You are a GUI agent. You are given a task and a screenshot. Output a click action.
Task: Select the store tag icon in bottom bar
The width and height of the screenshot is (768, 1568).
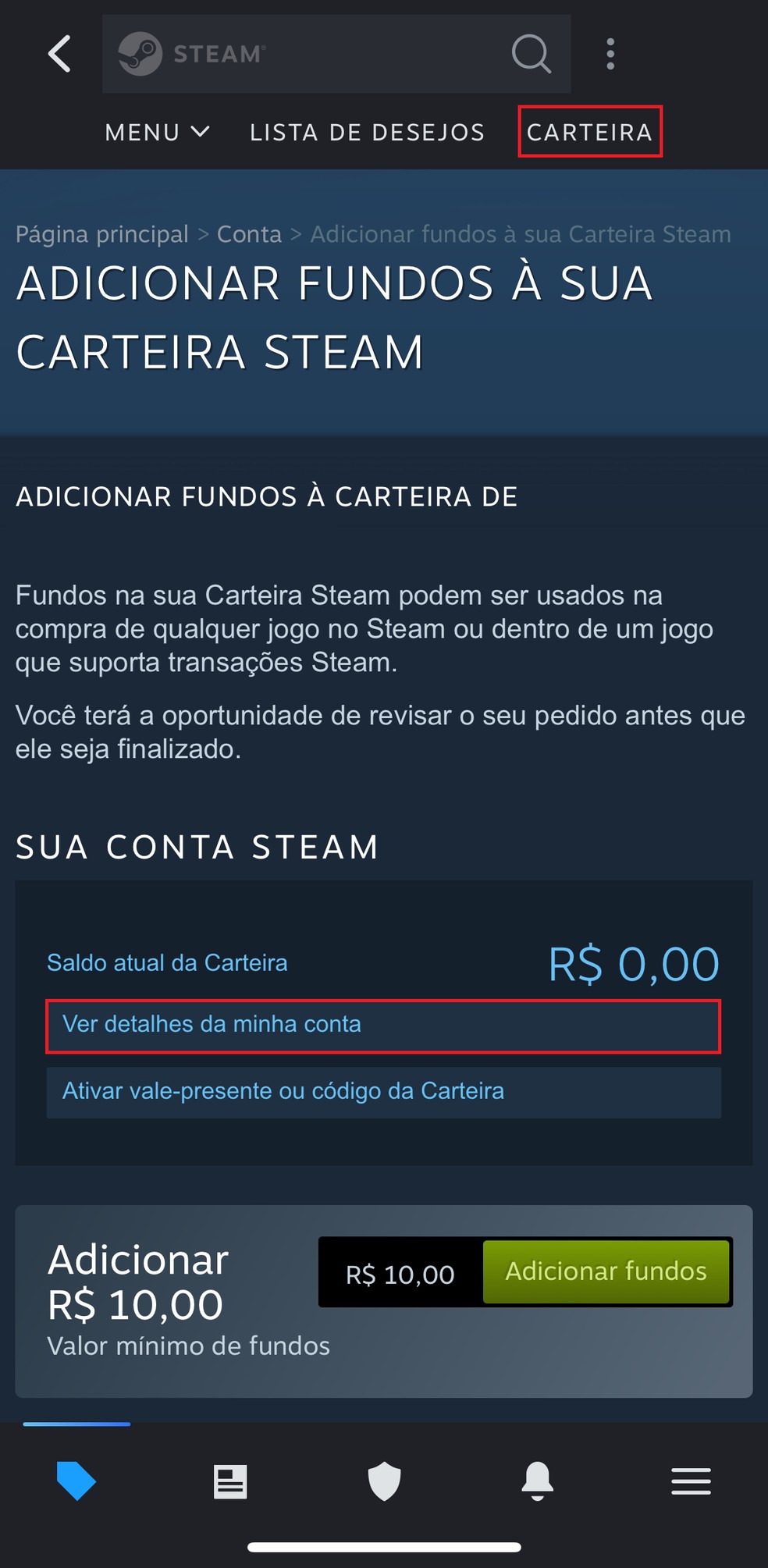click(x=76, y=1481)
